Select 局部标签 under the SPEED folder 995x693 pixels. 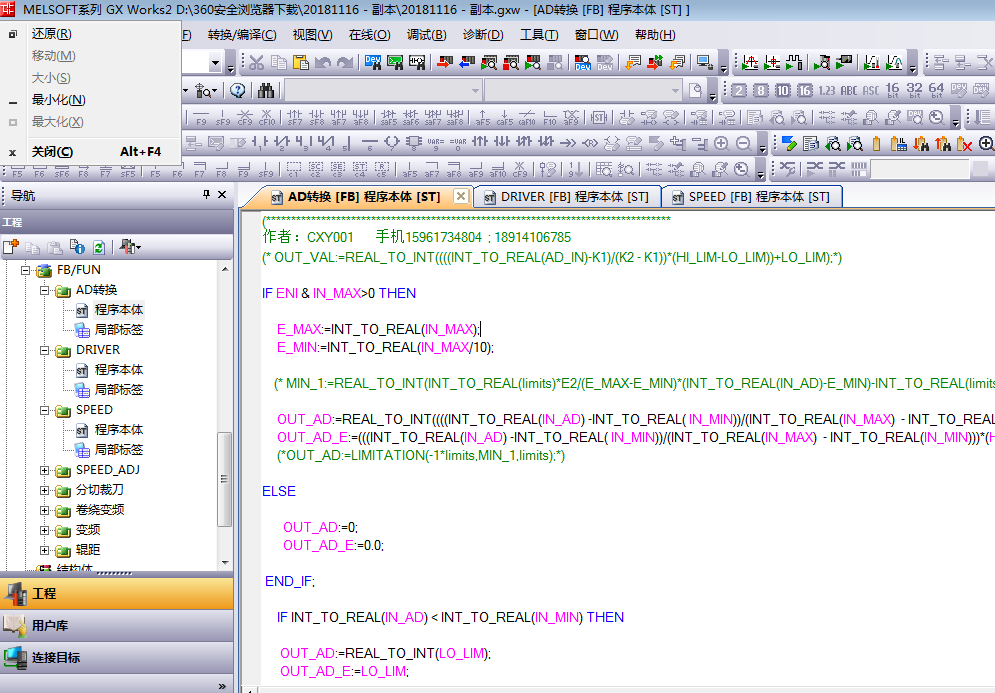[118, 450]
